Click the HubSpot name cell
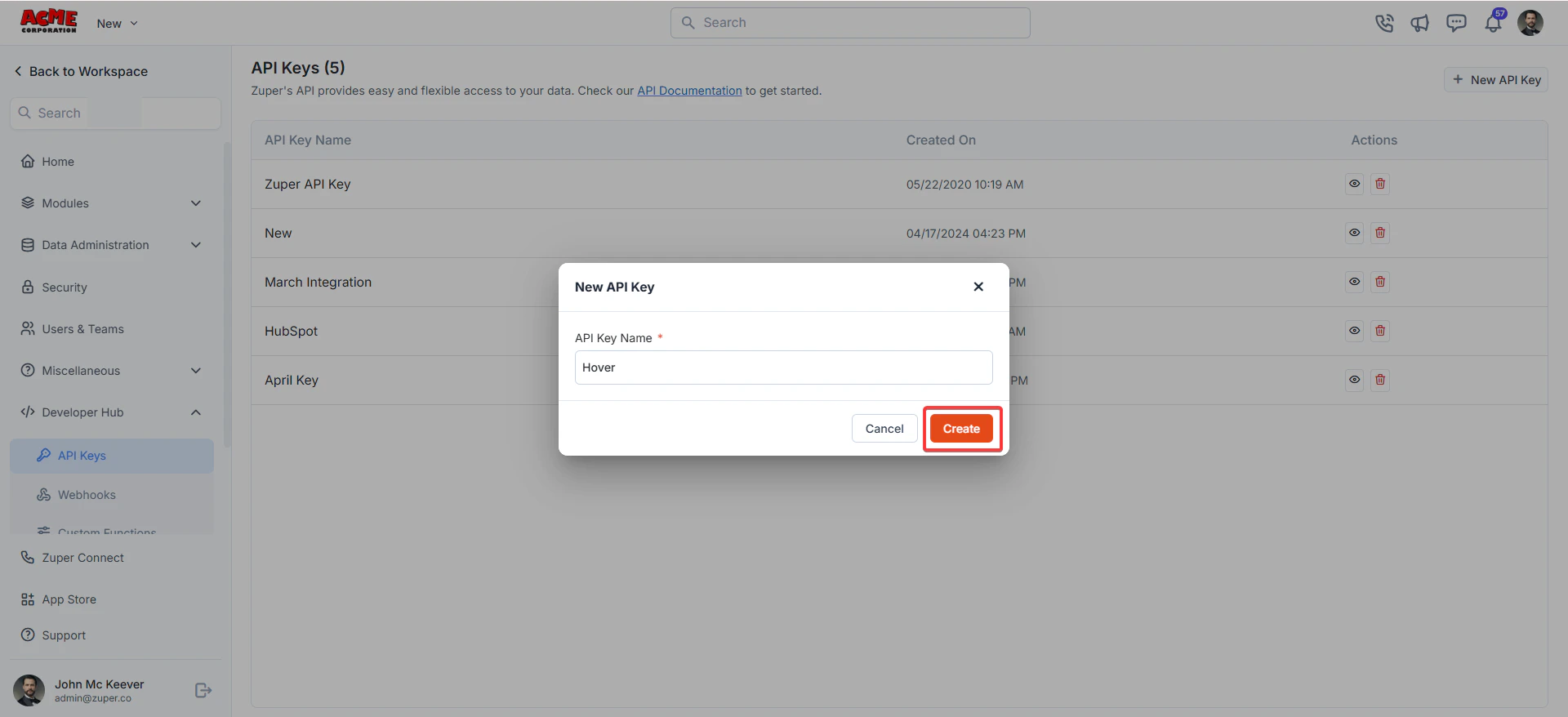Screen dimensions: 1568x717 point(291,332)
